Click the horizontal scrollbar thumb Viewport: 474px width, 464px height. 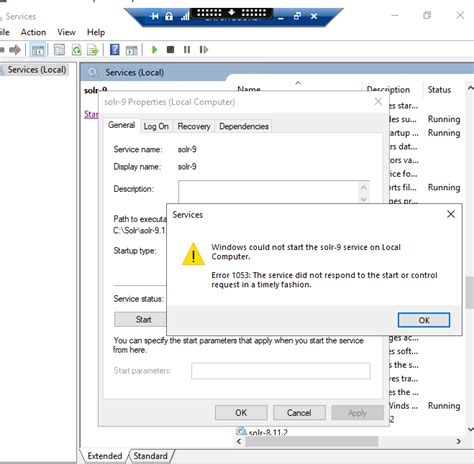tap(312, 441)
